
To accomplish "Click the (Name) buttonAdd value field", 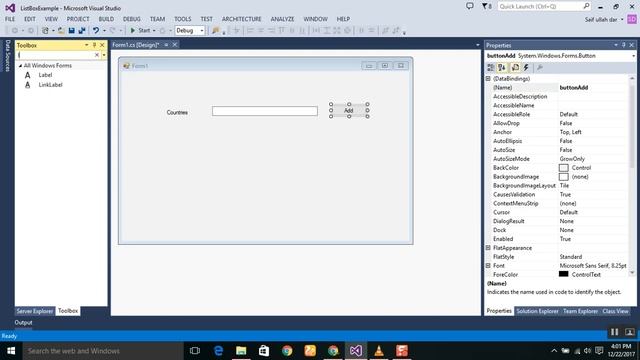I will coord(593,87).
